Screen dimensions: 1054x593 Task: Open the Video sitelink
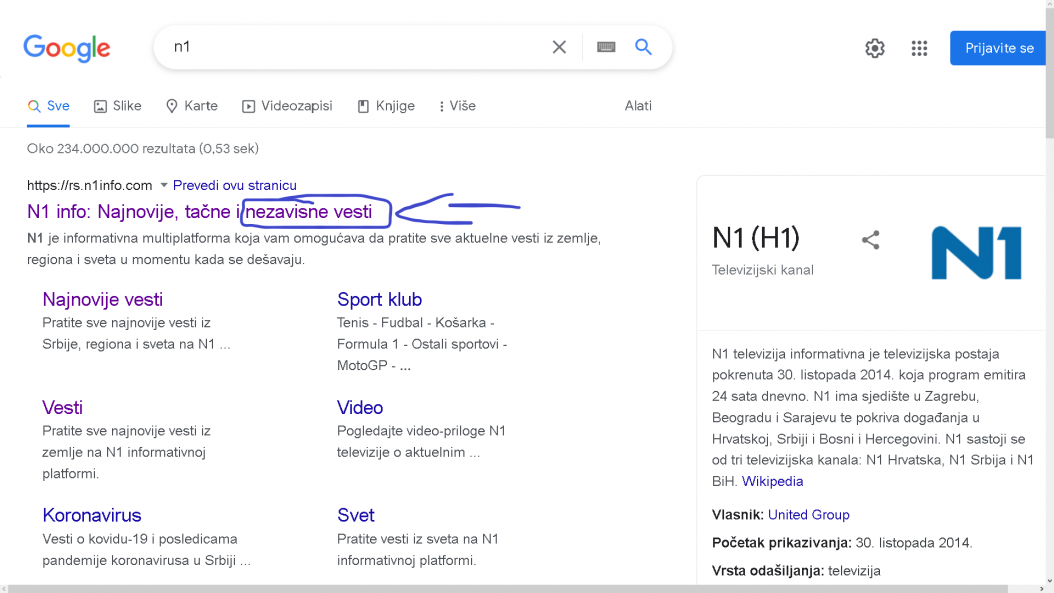point(360,407)
